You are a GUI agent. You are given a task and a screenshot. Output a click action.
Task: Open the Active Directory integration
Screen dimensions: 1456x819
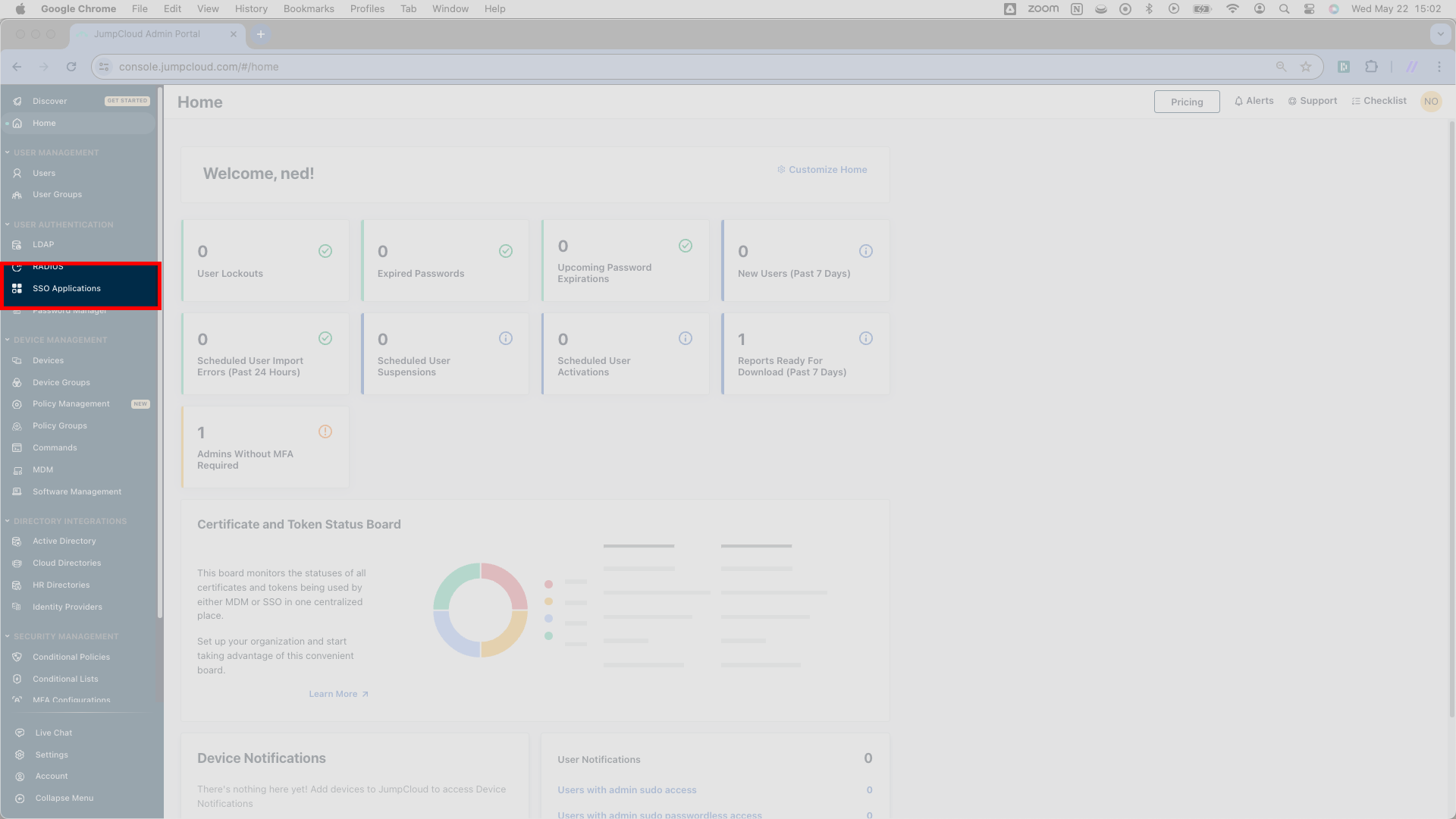[64, 541]
